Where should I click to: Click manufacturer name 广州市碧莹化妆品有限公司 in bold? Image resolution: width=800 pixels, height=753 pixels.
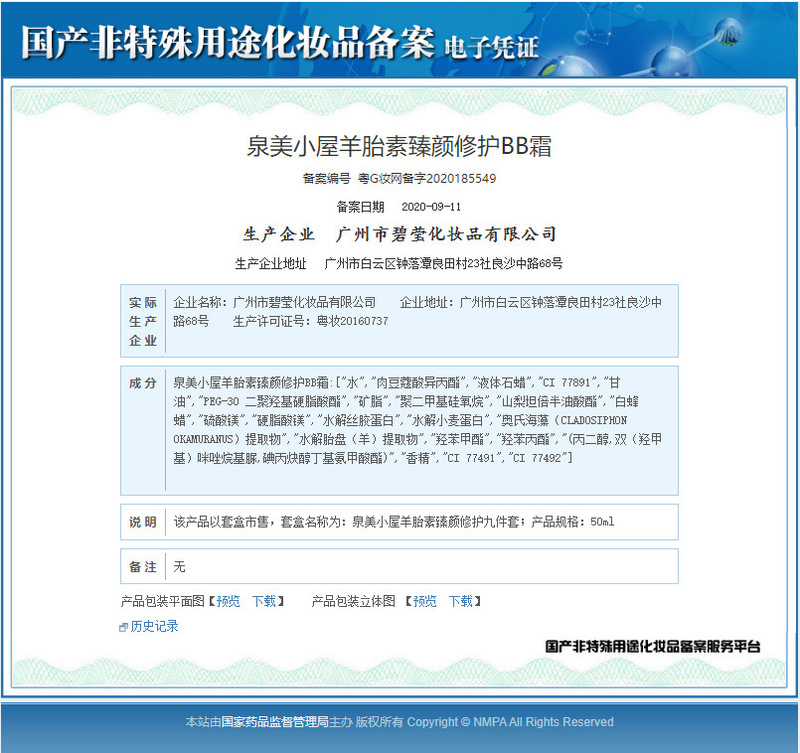tap(446, 234)
